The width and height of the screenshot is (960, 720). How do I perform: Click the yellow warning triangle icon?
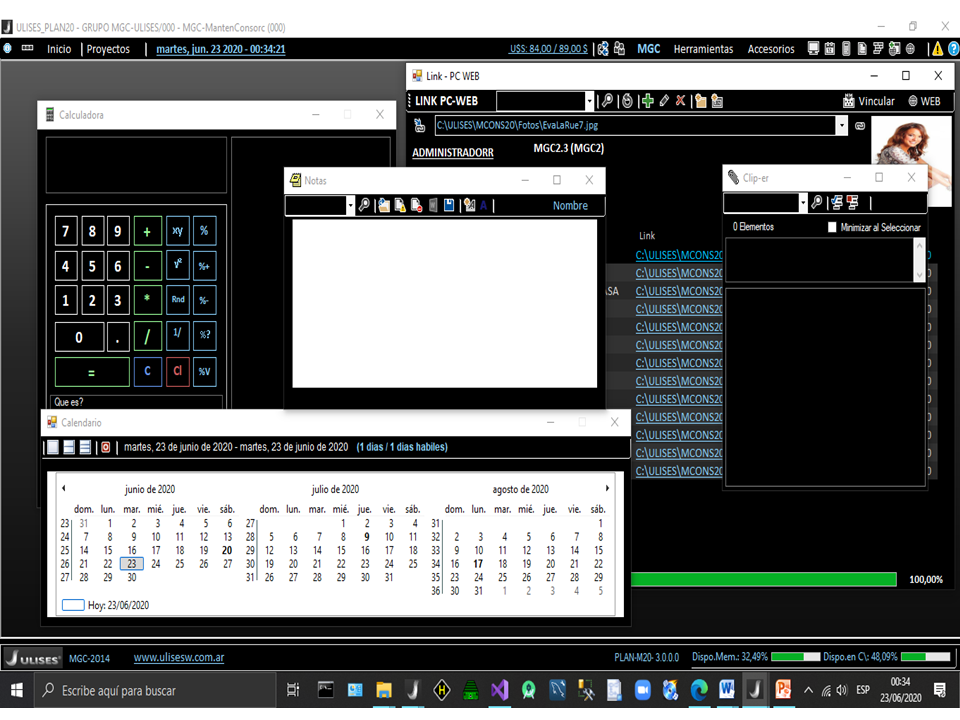point(937,49)
